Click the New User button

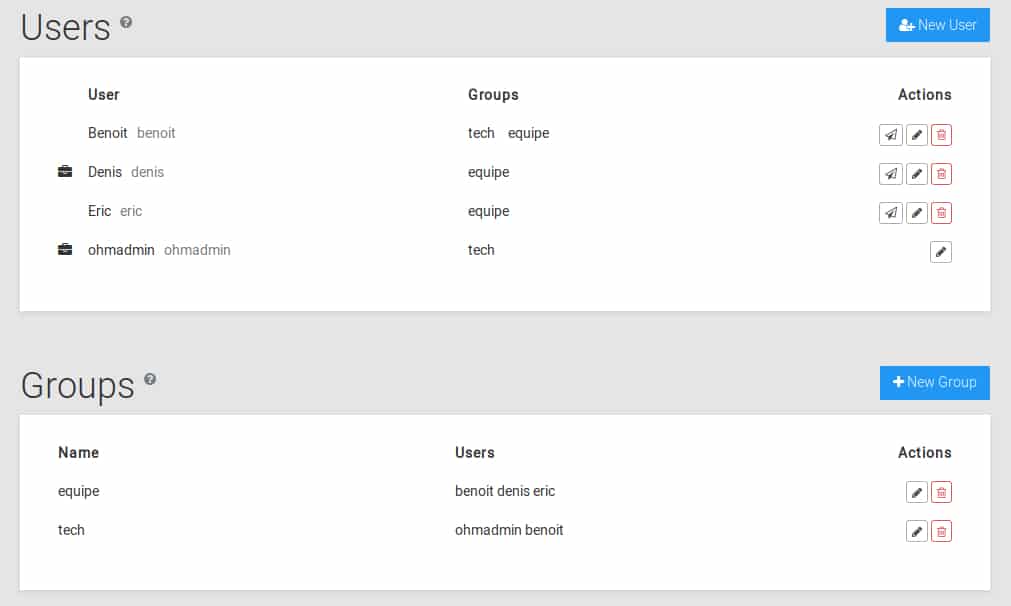tap(937, 25)
